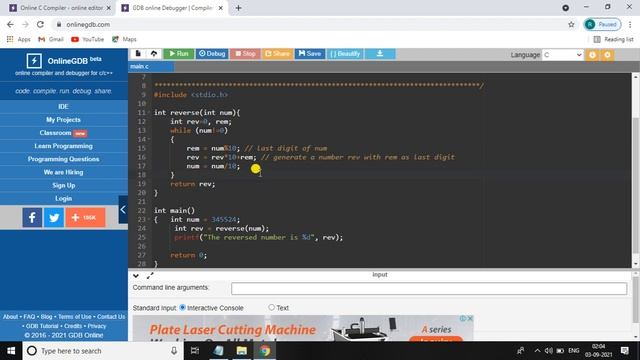Open the Privacy footer link
Screen dimensions: 640x360
click(x=97, y=326)
